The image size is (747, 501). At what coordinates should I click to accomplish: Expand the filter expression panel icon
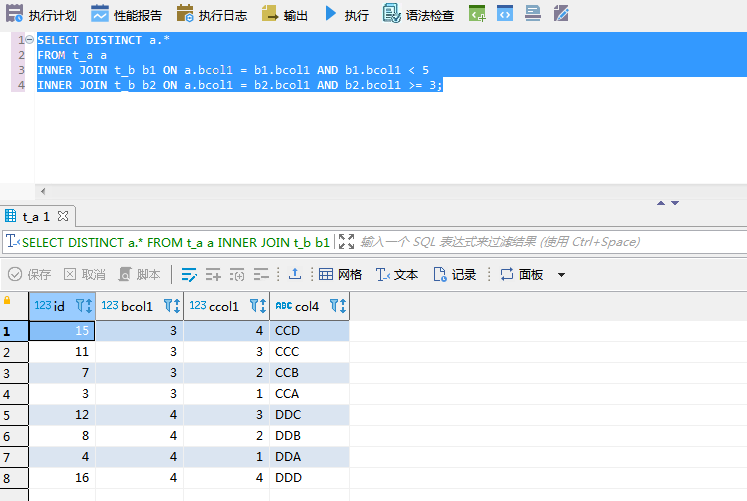point(347,242)
